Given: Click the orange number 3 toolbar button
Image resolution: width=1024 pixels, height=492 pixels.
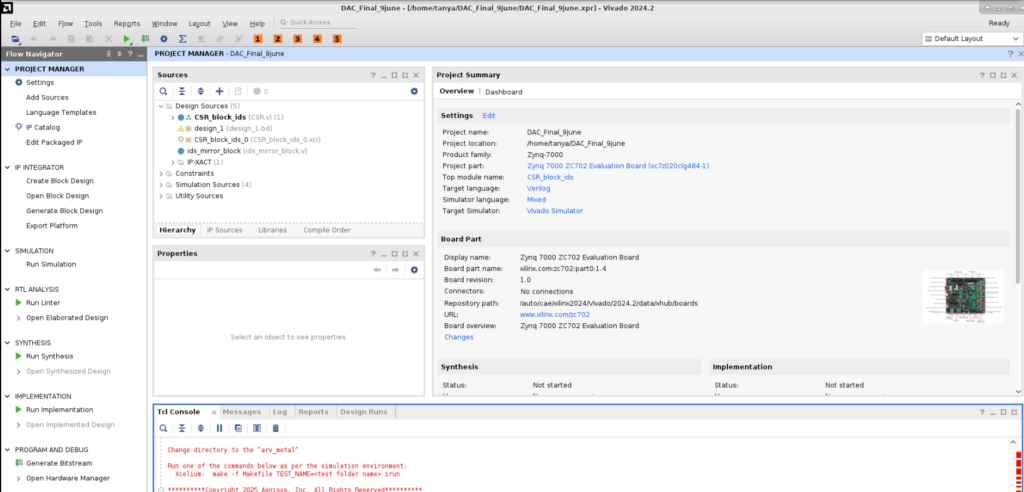Looking at the screenshot, I should [x=297, y=39].
